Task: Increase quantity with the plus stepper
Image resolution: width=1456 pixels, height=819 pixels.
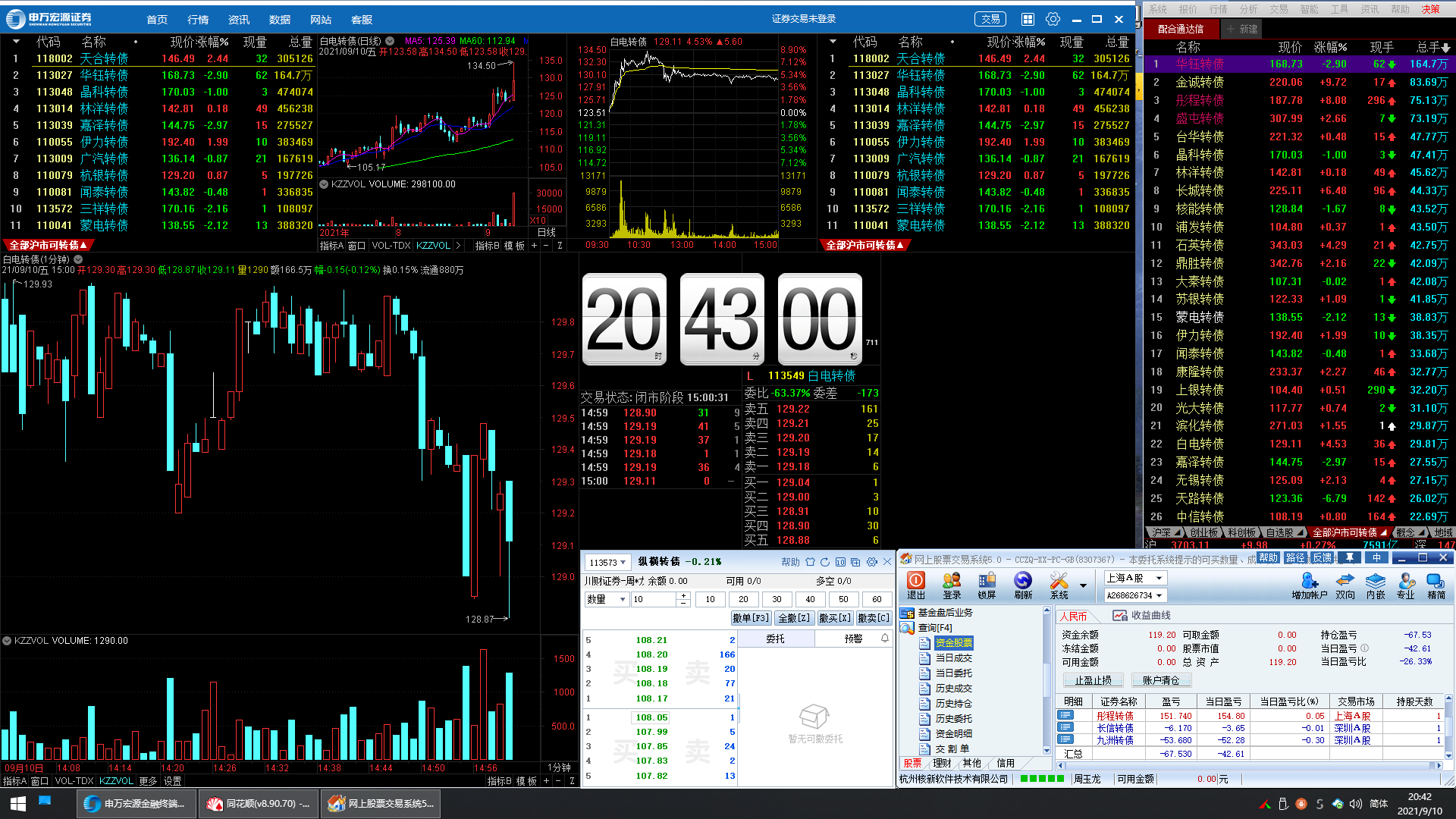Action: 682,595
